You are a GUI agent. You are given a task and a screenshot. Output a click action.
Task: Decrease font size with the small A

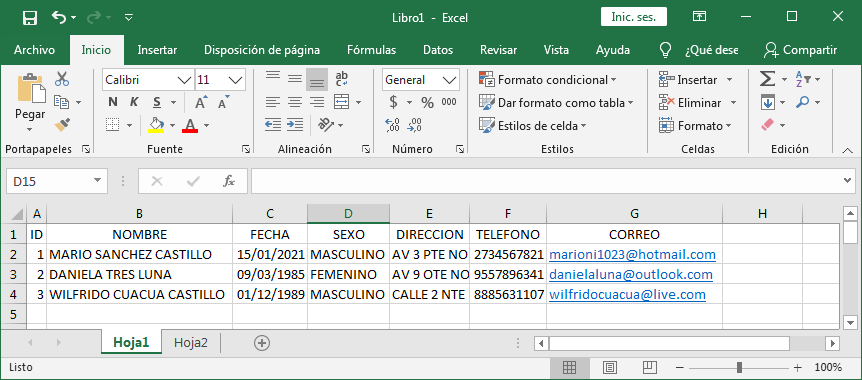click(x=223, y=102)
